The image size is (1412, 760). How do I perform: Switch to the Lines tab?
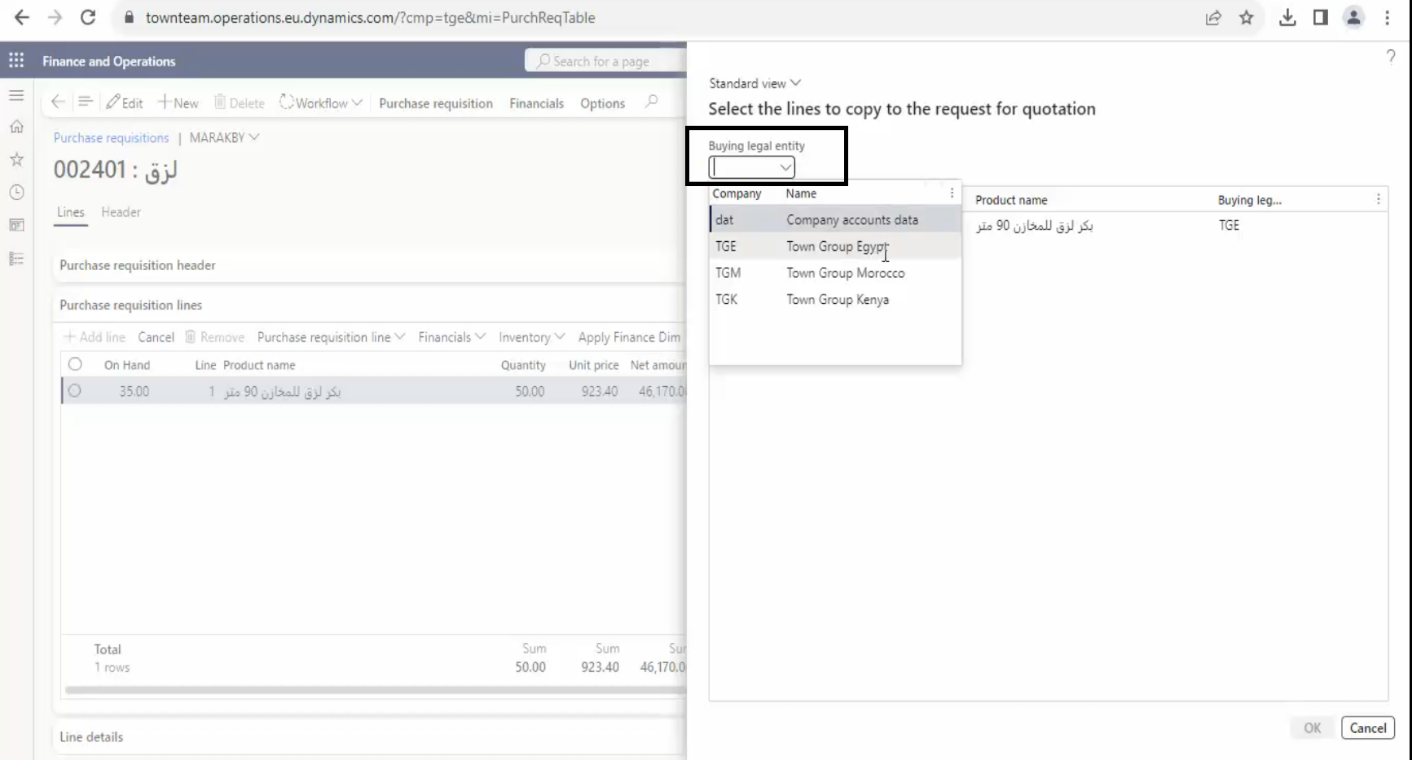coord(69,212)
